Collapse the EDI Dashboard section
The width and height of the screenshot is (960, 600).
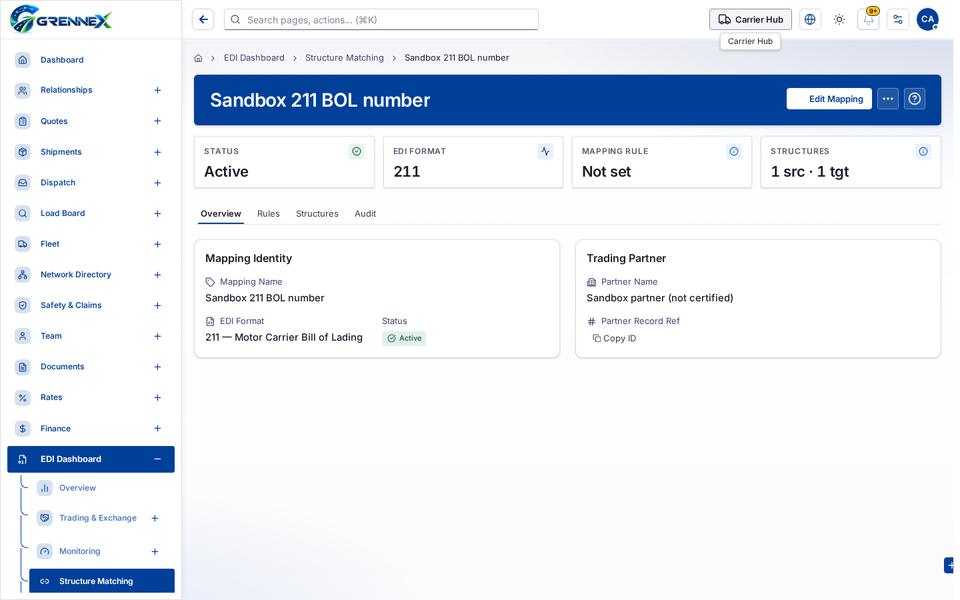(x=157, y=459)
